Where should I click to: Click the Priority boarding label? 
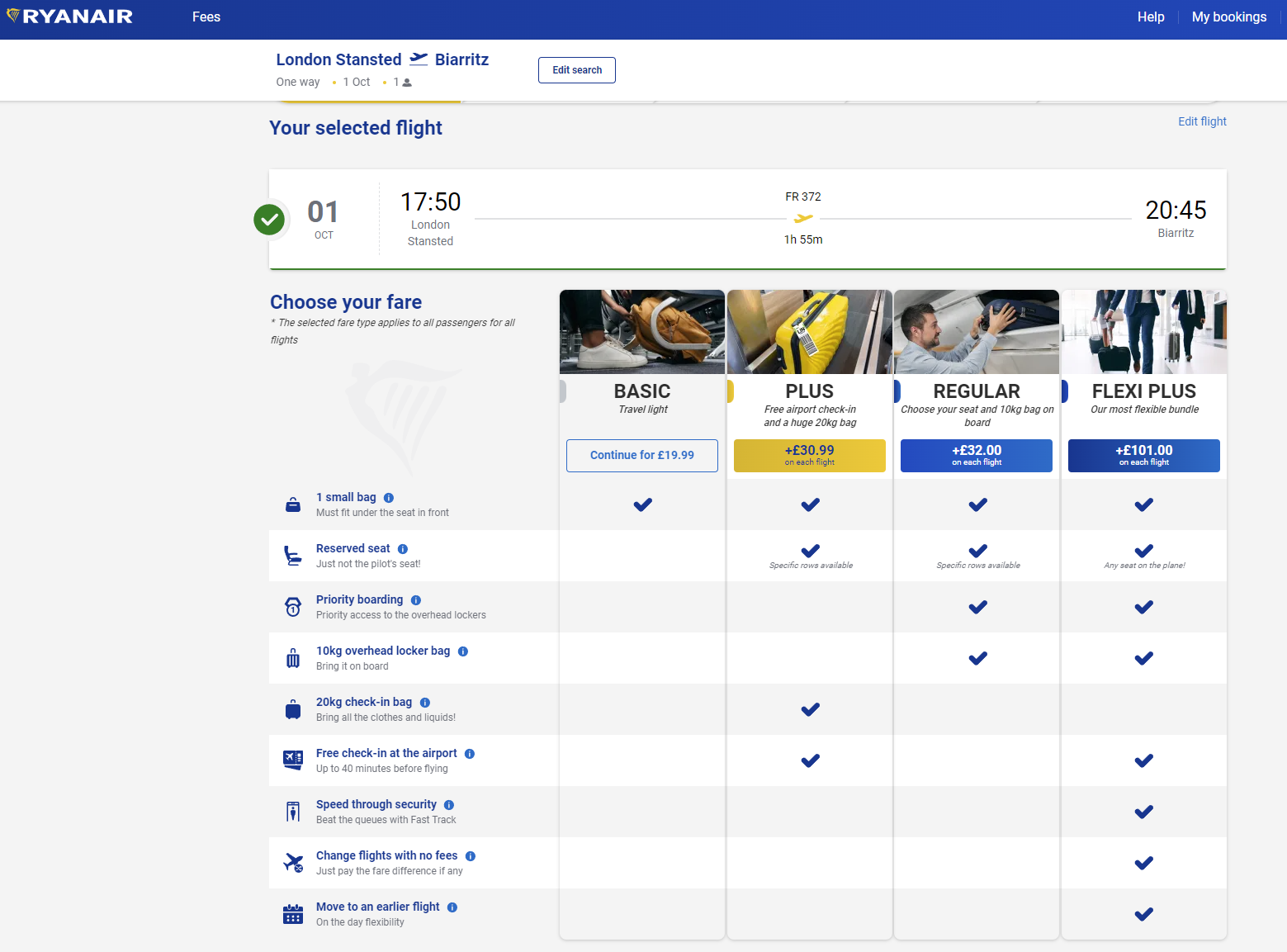click(x=360, y=599)
